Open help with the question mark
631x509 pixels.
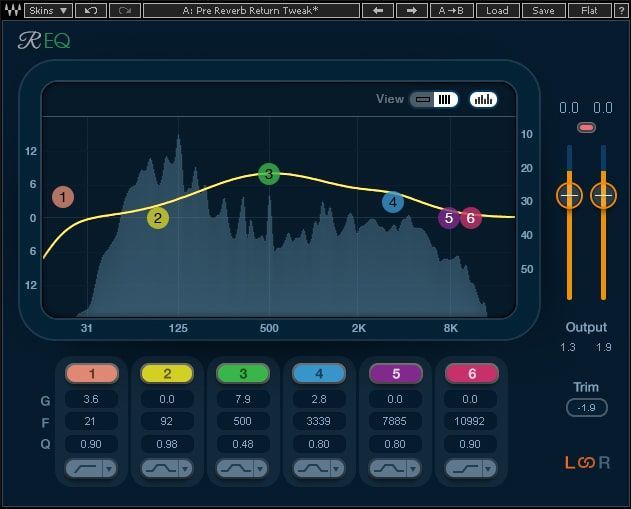[621, 10]
